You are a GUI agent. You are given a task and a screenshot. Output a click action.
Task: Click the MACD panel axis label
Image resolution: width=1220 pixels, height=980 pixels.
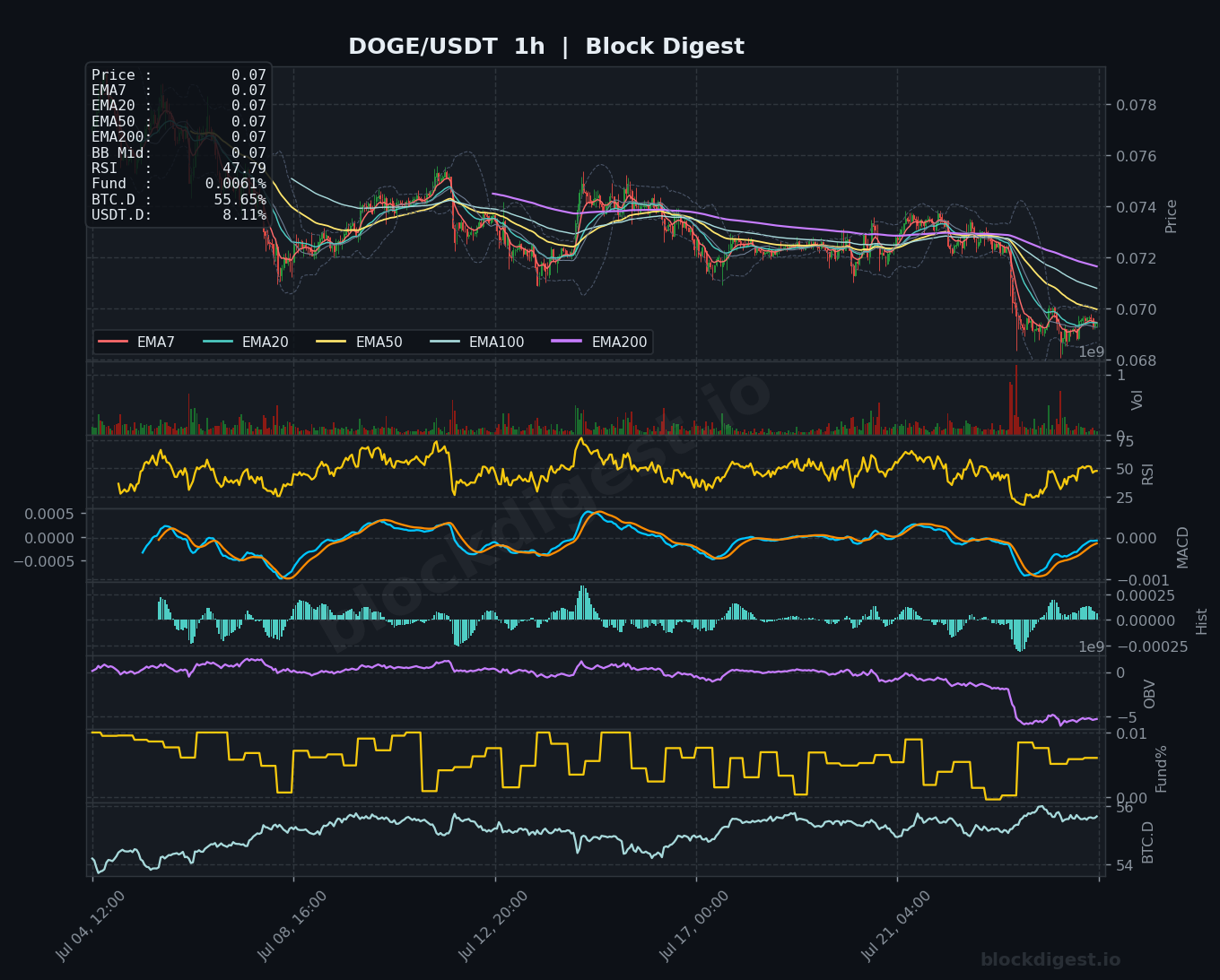tap(1182, 547)
